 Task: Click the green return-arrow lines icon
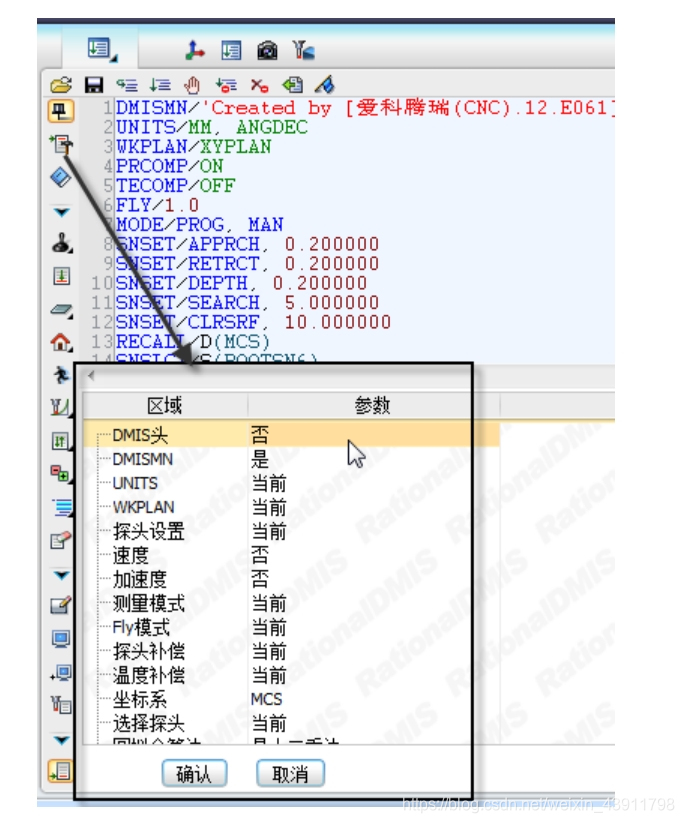click(x=127, y=85)
